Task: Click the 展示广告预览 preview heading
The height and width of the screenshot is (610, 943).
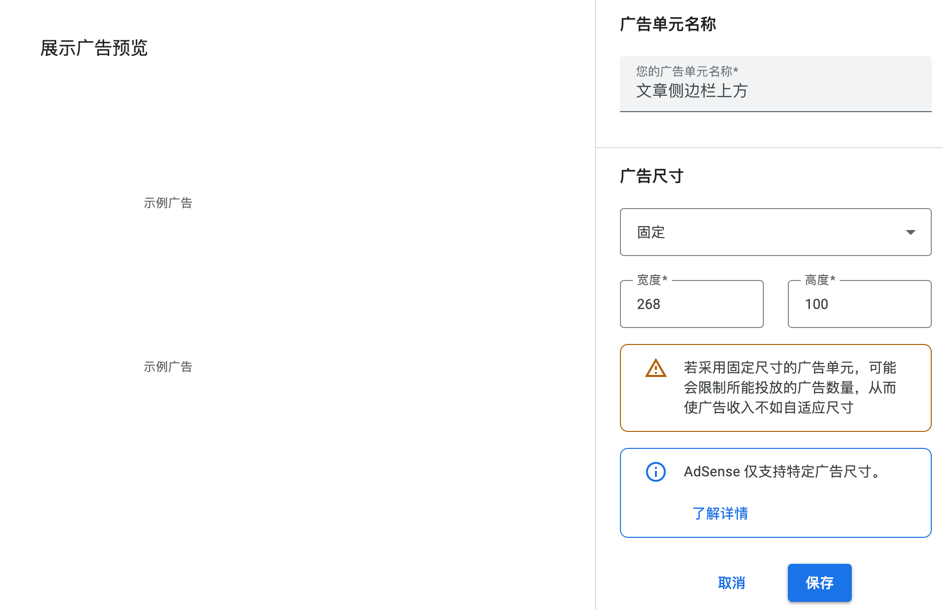Action: [93, 47]
